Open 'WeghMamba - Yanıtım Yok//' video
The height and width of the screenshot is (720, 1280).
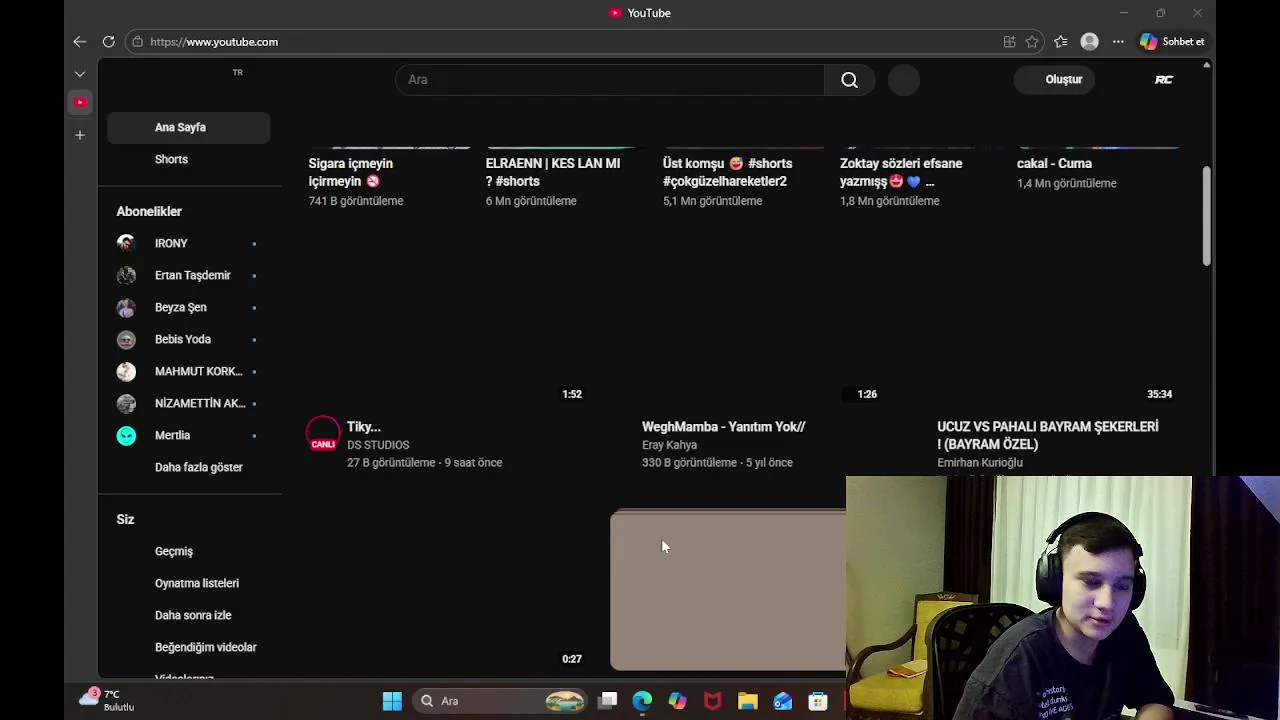click(724, 427)
